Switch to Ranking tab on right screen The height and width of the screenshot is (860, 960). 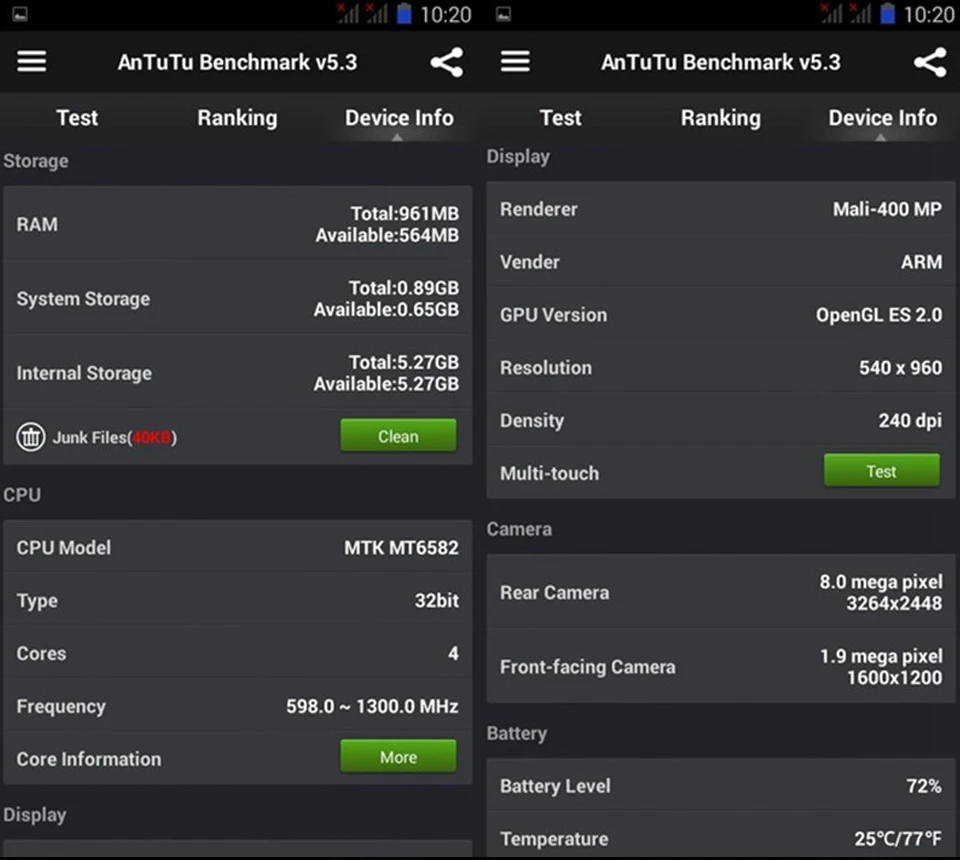(721, 118)
